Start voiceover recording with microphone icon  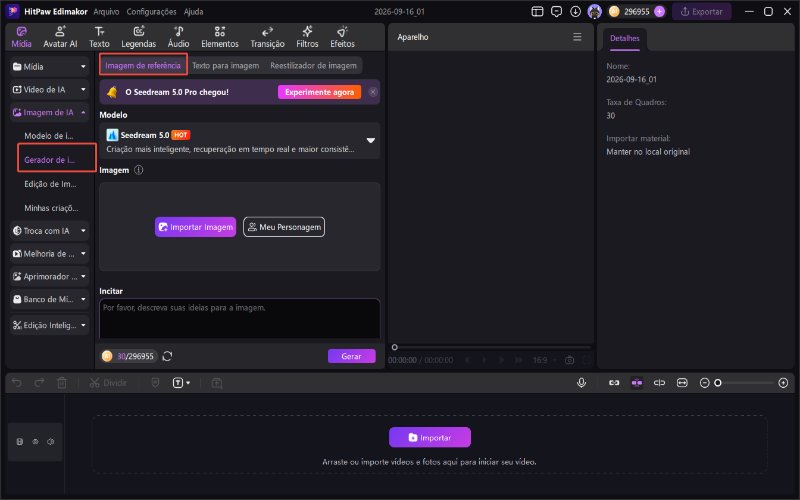point(581,383)
